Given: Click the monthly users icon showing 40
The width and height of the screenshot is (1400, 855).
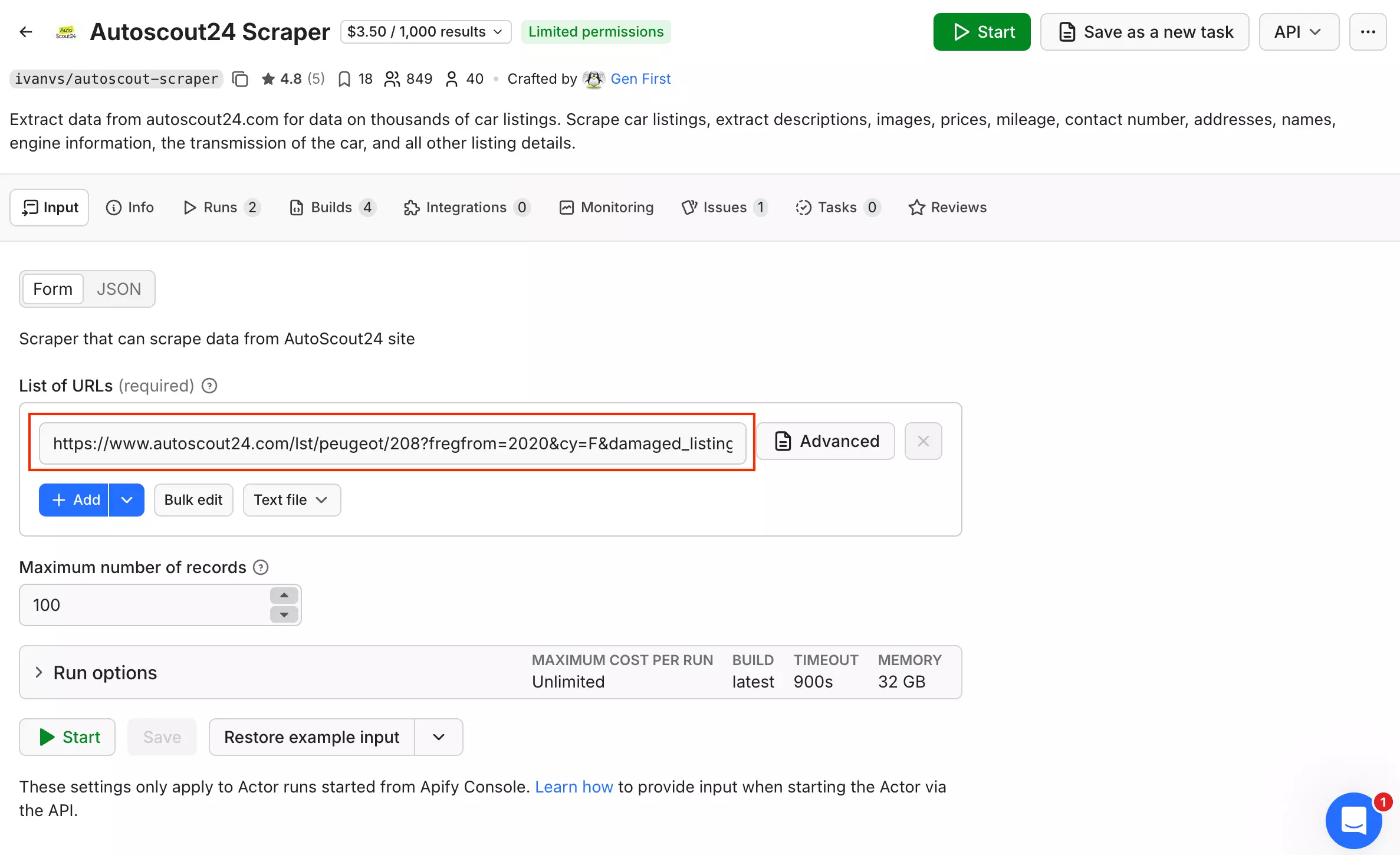Looking at the screenshot, I should click(452, 79).
